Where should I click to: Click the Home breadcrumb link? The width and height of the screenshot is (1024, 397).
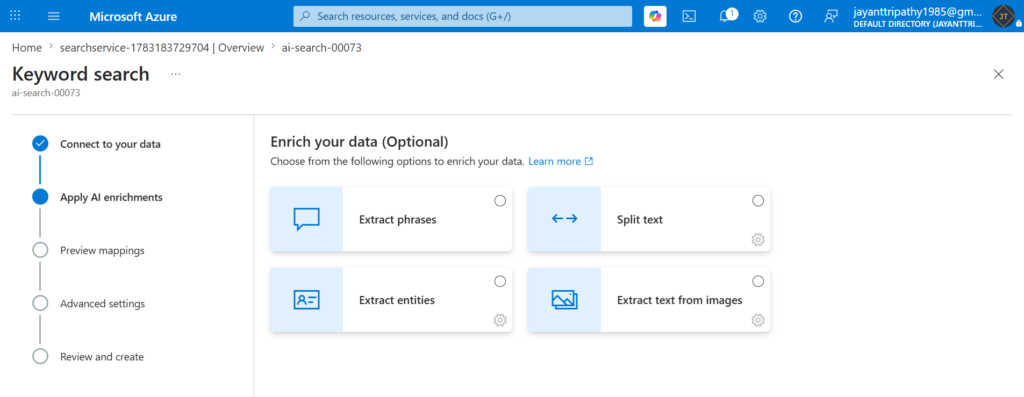[x=27, y=48]
